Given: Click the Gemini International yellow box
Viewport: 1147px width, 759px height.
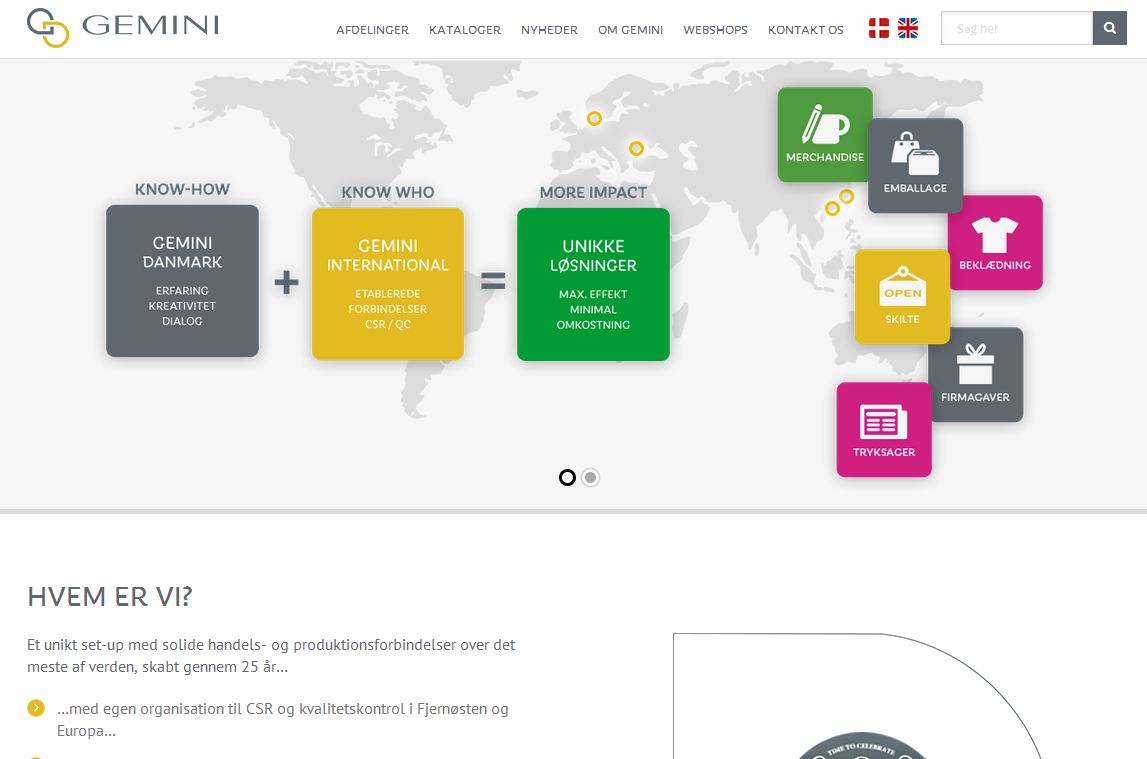Looking at the screenshot, I should pyautogui.click(x=388, y=284).
